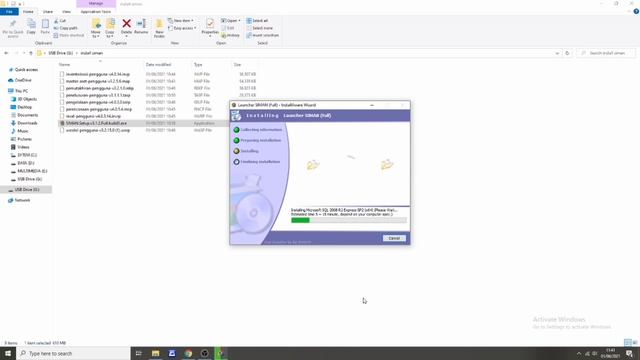Open Properties from the ribbon
640x360 pixels.
coord(210,27)
